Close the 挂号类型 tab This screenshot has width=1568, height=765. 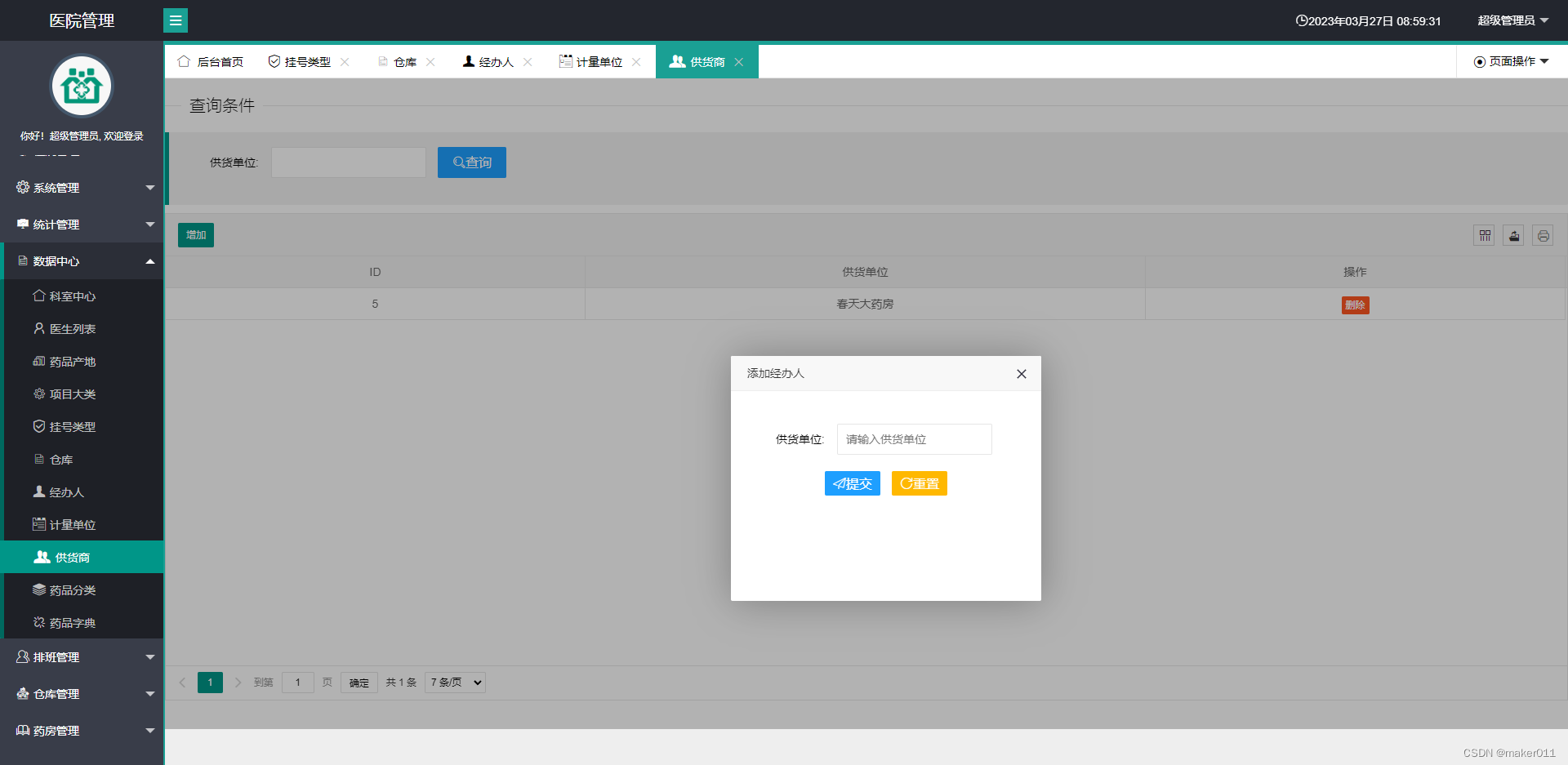pyautogui.click(x=345, y=62)
